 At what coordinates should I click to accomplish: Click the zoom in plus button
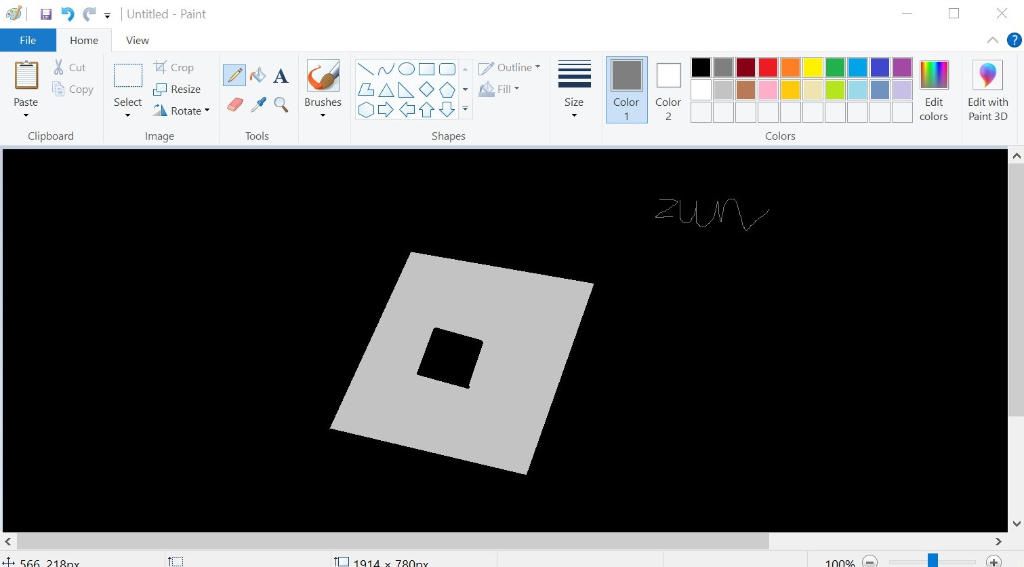[x=993, y=561]
